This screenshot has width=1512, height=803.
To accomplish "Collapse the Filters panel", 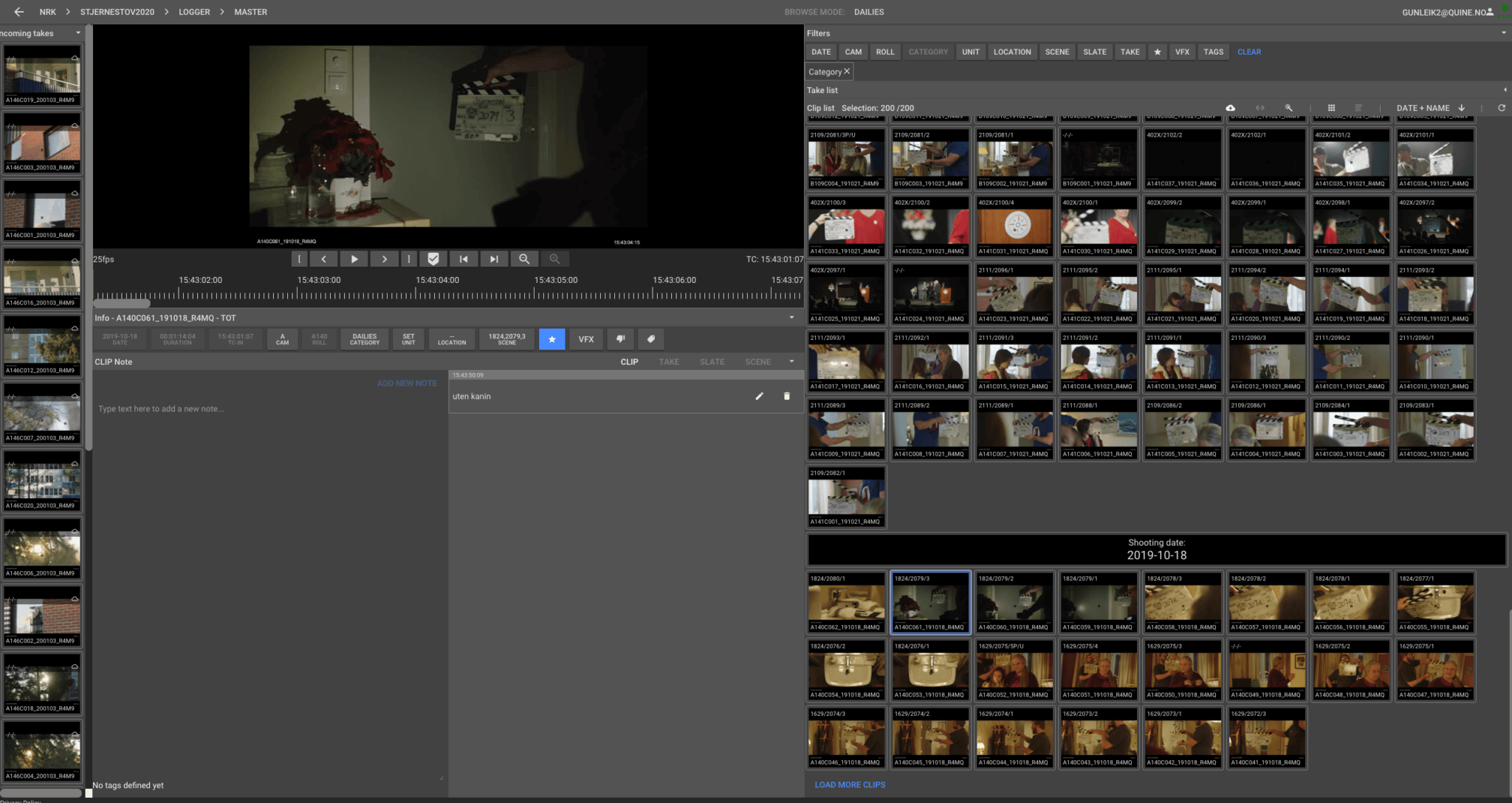I will tap(1503, 33).
